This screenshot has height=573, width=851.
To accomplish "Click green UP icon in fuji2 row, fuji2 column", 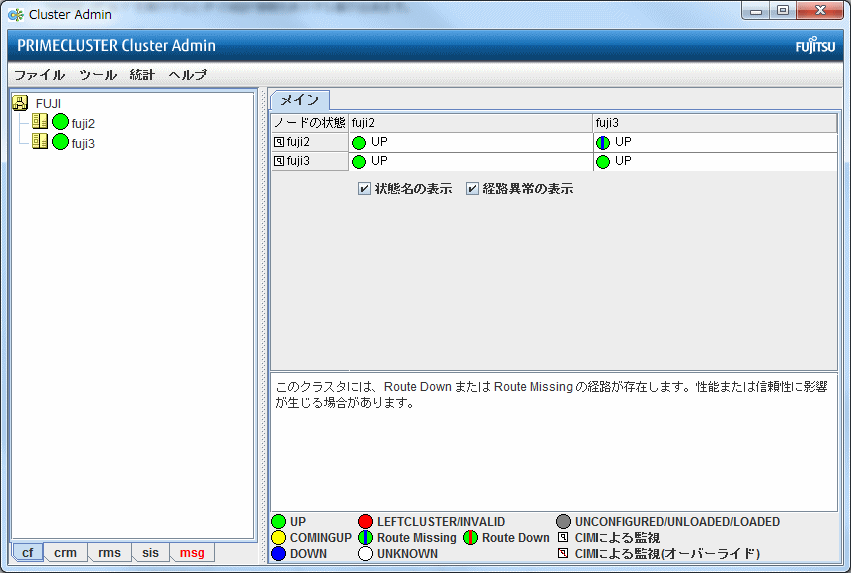I will tap(359, 143).
